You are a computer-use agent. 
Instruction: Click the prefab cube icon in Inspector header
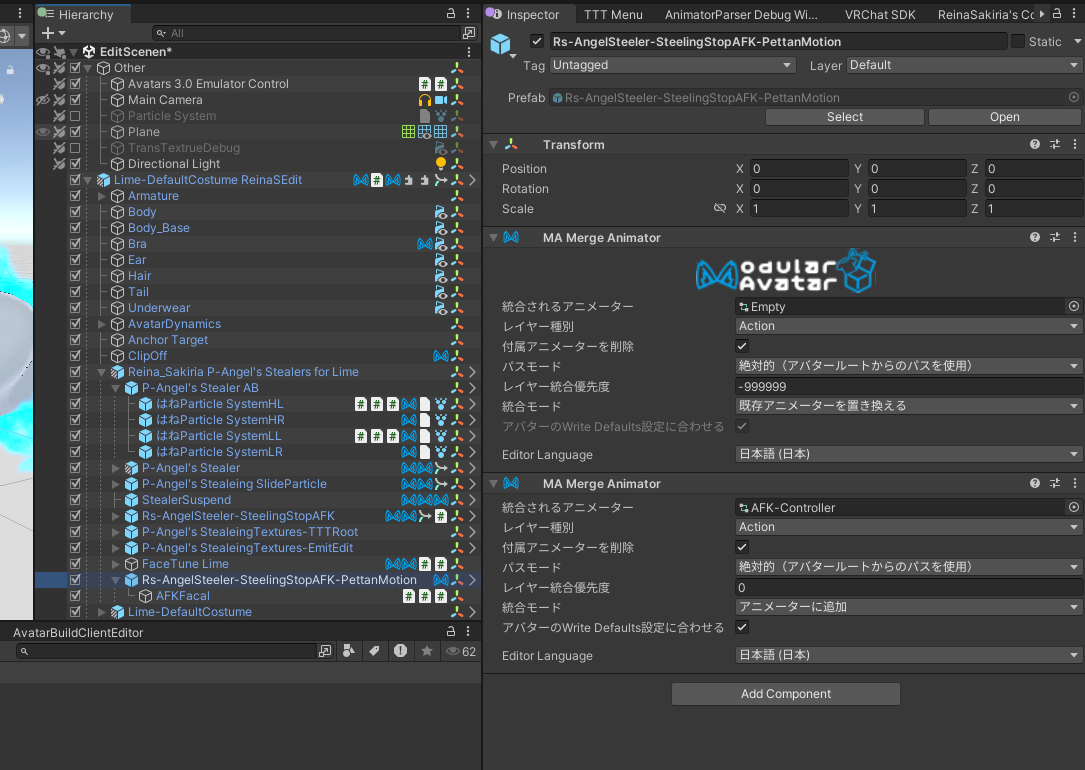point(500,44)
